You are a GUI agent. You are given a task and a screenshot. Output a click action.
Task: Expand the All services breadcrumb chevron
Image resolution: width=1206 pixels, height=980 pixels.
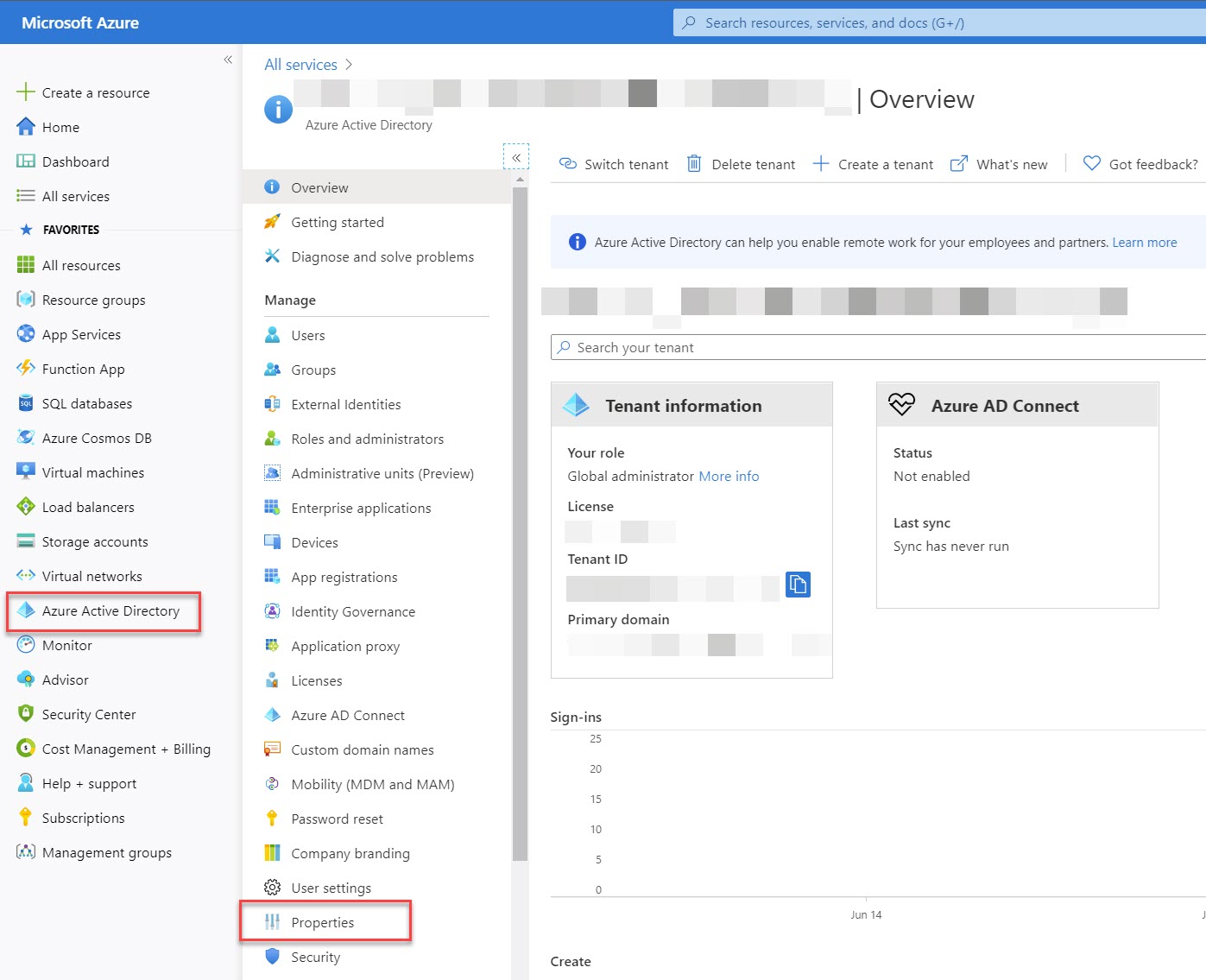349,64
